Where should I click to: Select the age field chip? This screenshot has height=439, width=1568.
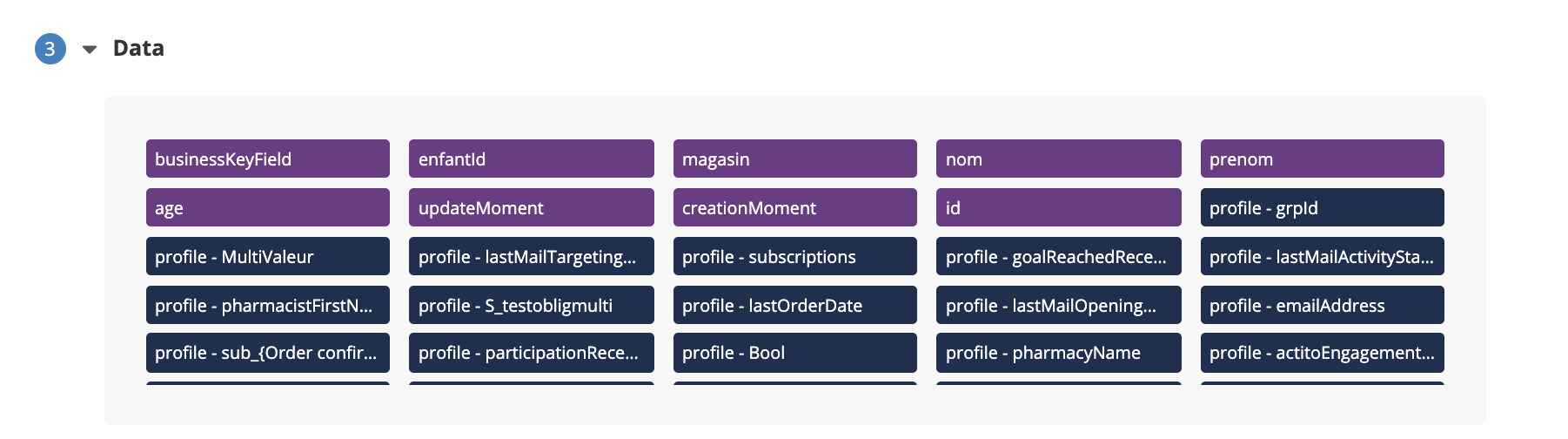point(267,208)
